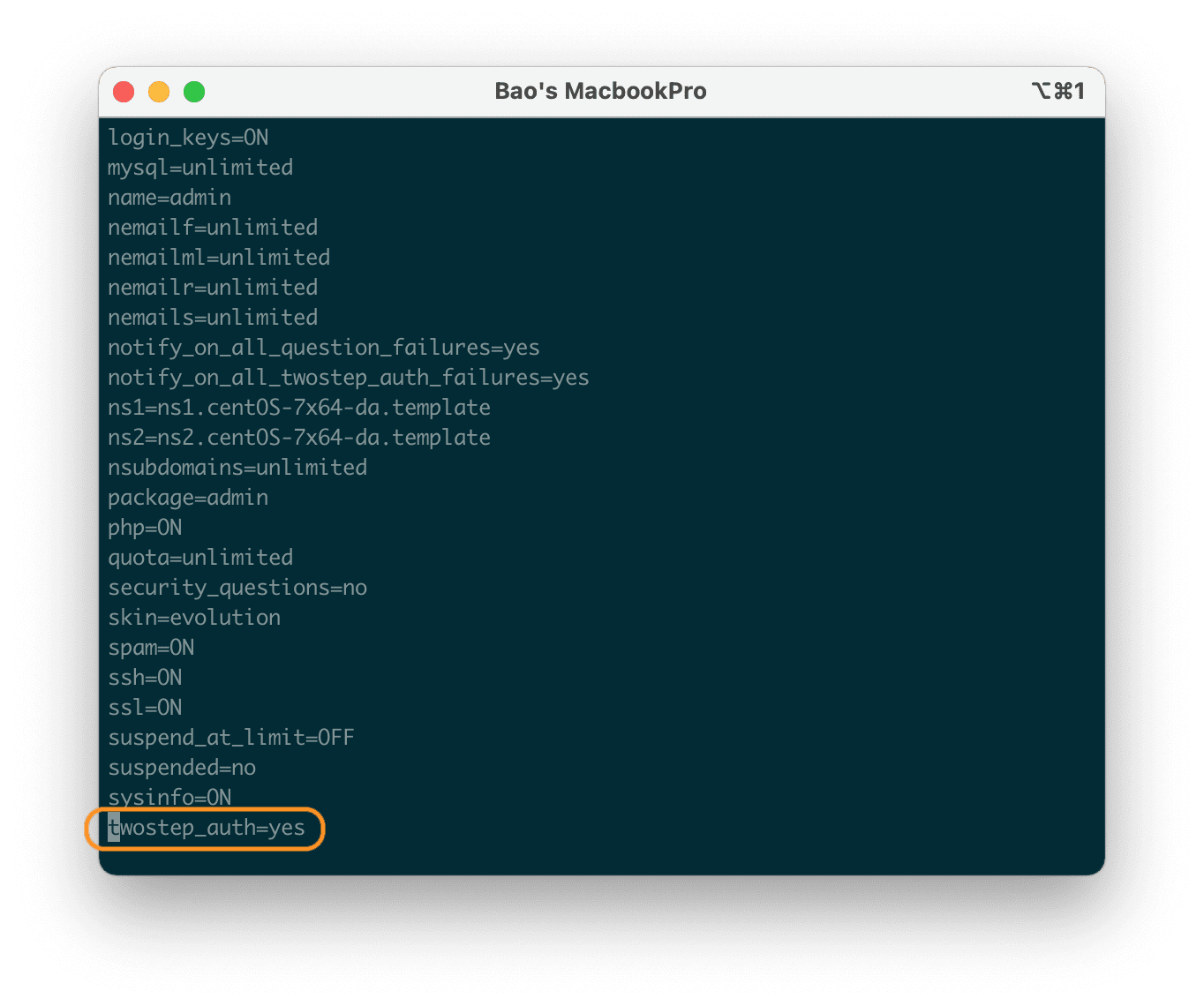This screenshot has width=1204, height=1006.
Task: Click the yellow minimize window button
Action: [159, 91]
